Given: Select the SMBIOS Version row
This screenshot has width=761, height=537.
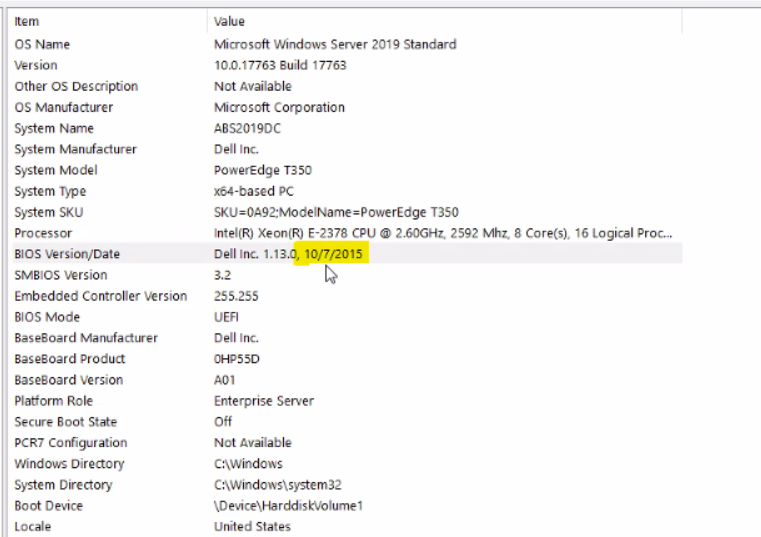Looking at the screenshot, I should [x=60, y=275].
